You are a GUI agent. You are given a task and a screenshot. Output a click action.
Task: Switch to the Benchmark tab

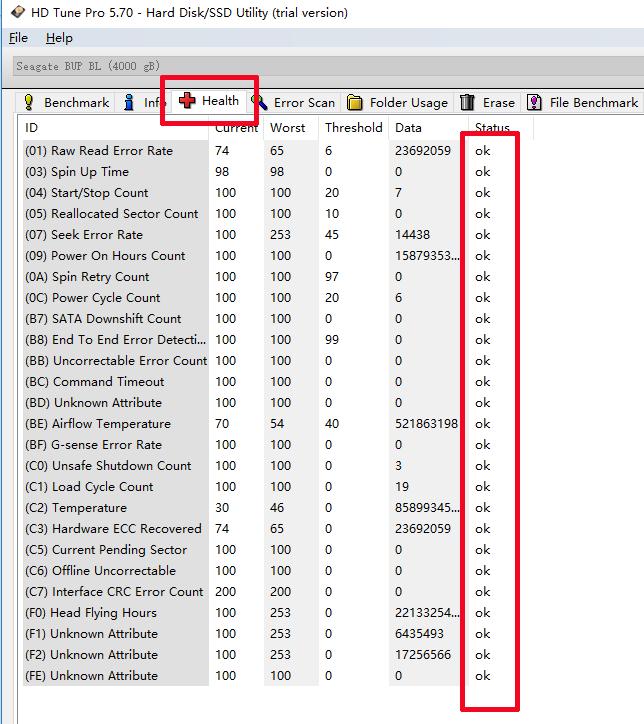[65, 102]
